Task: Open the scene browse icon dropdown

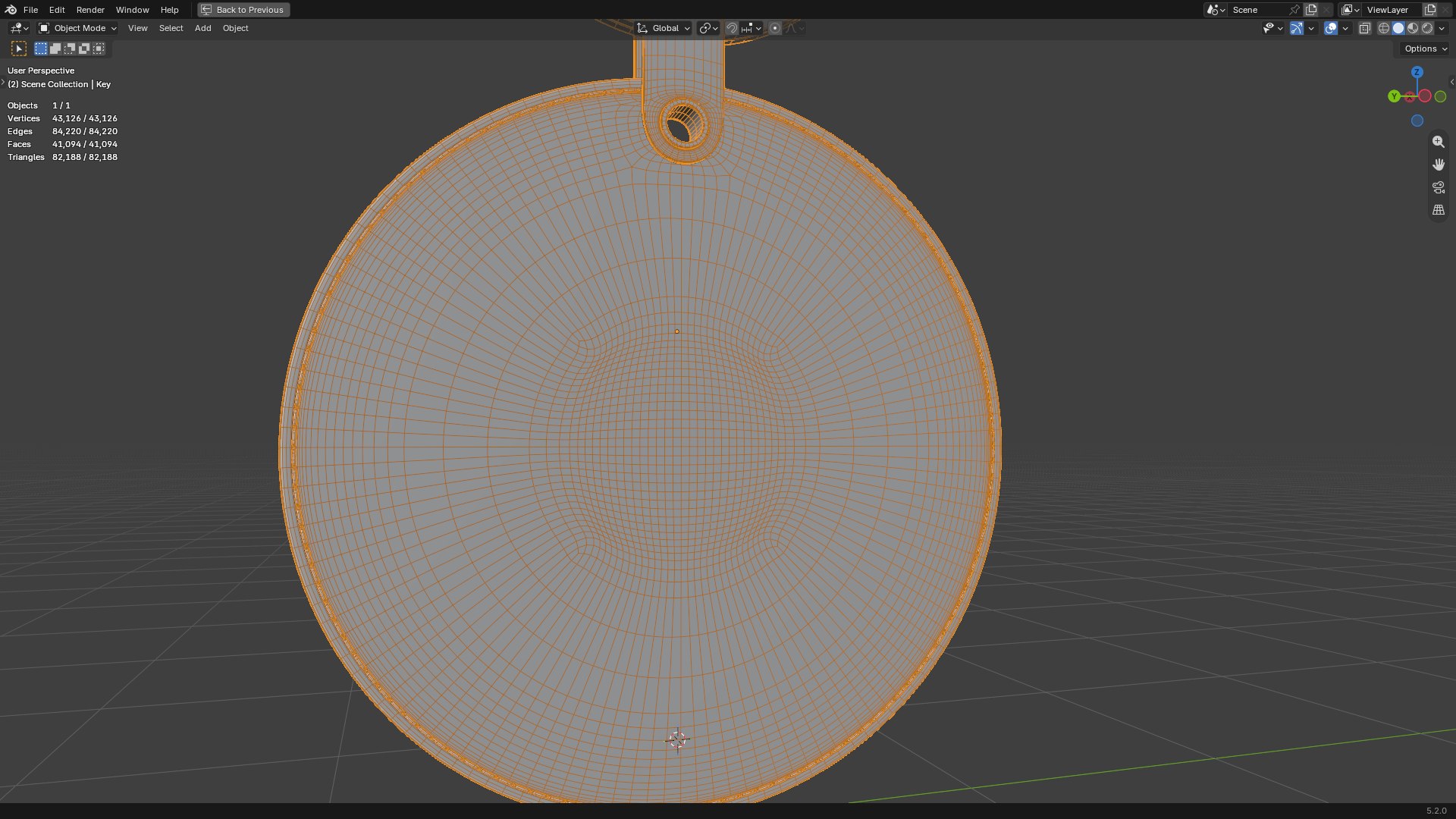Action: 1216,10
